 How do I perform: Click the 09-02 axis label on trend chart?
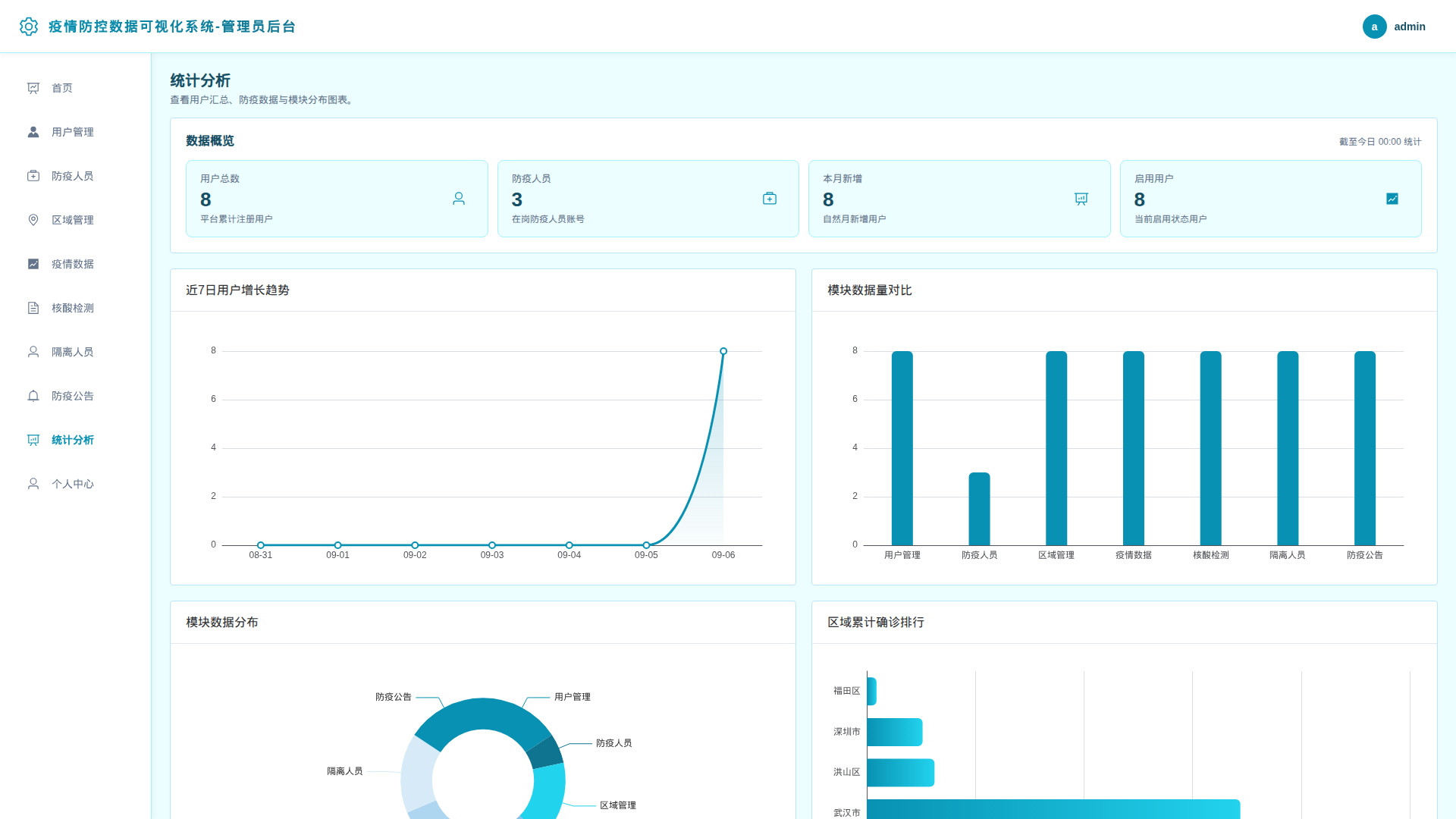(x=415, y=555)
